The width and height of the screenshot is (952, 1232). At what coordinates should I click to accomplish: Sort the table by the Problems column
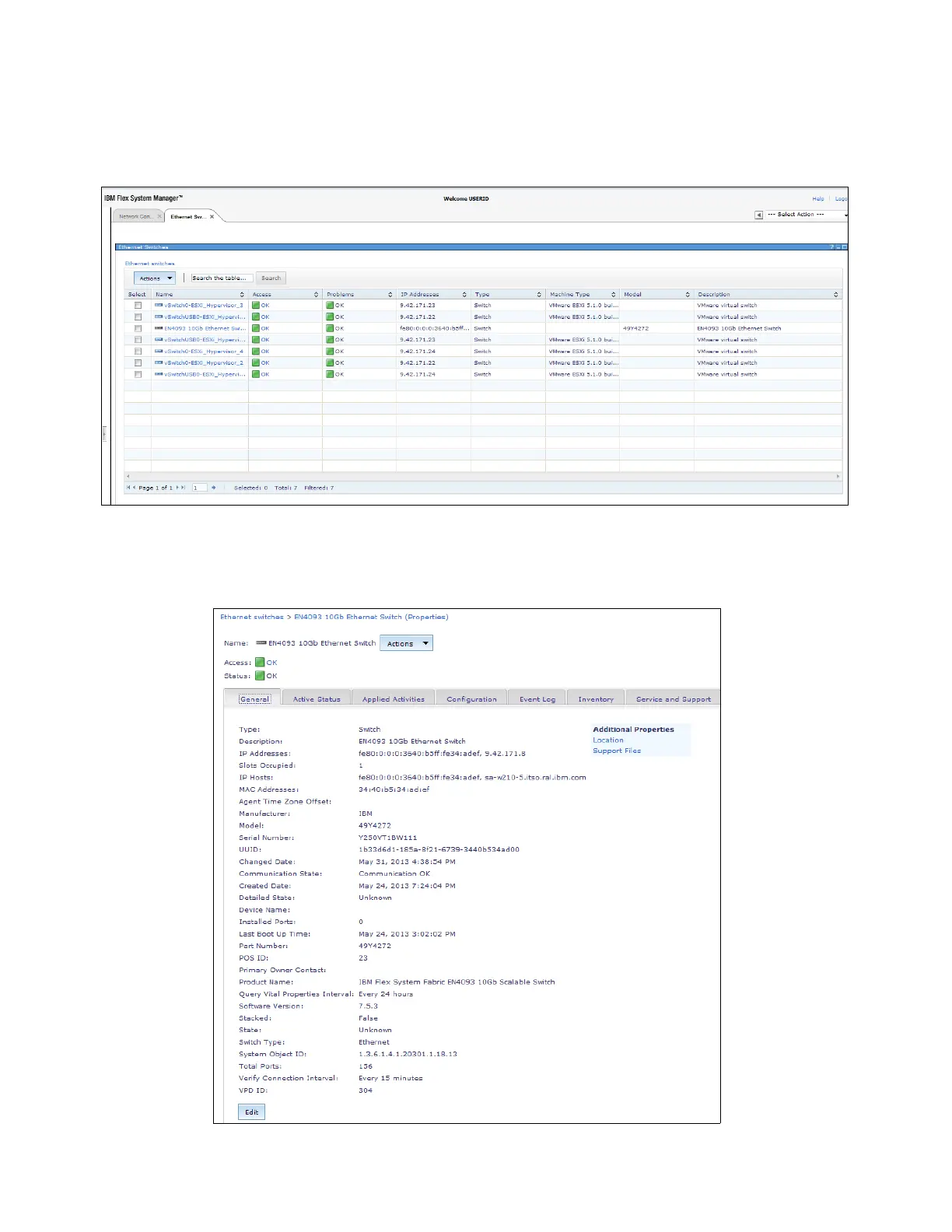359,295
